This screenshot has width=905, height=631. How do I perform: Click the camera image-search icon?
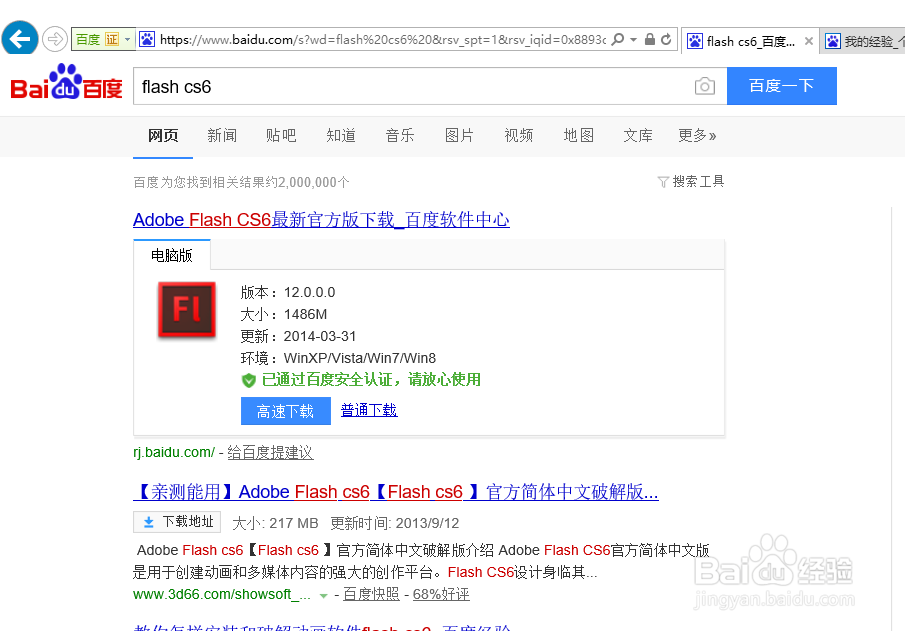click(x=705, y=86)
